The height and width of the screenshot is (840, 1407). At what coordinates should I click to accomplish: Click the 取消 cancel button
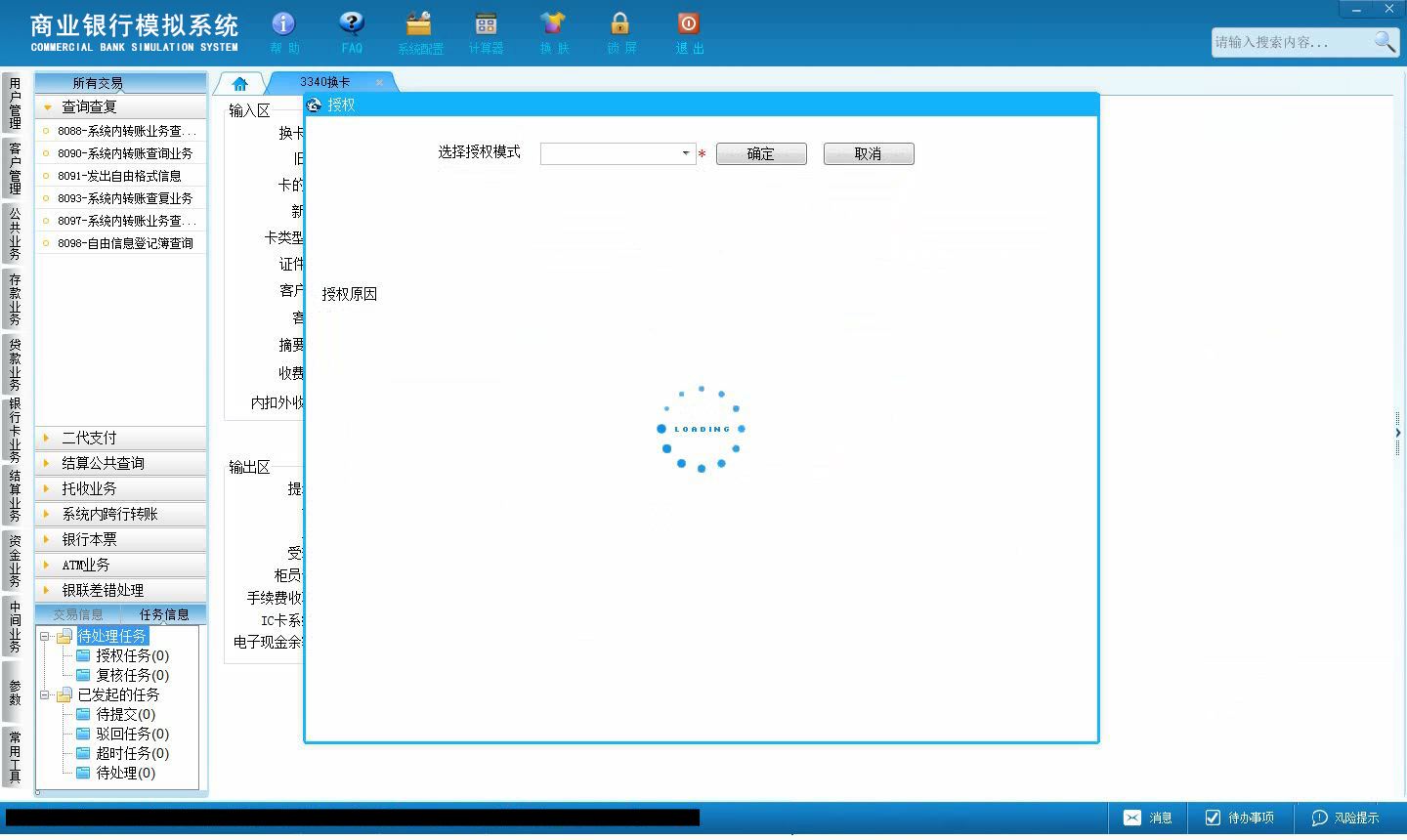pos(869,153)
